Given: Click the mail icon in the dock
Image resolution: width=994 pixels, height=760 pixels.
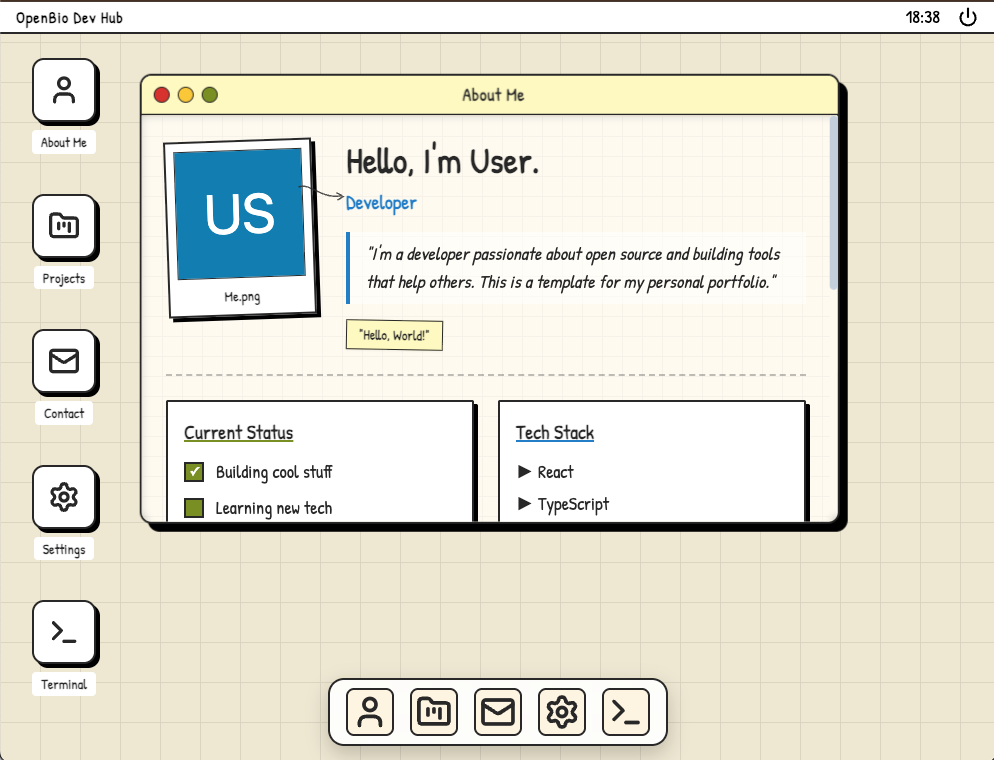Looking at the screenshot, I should point(497,712).
